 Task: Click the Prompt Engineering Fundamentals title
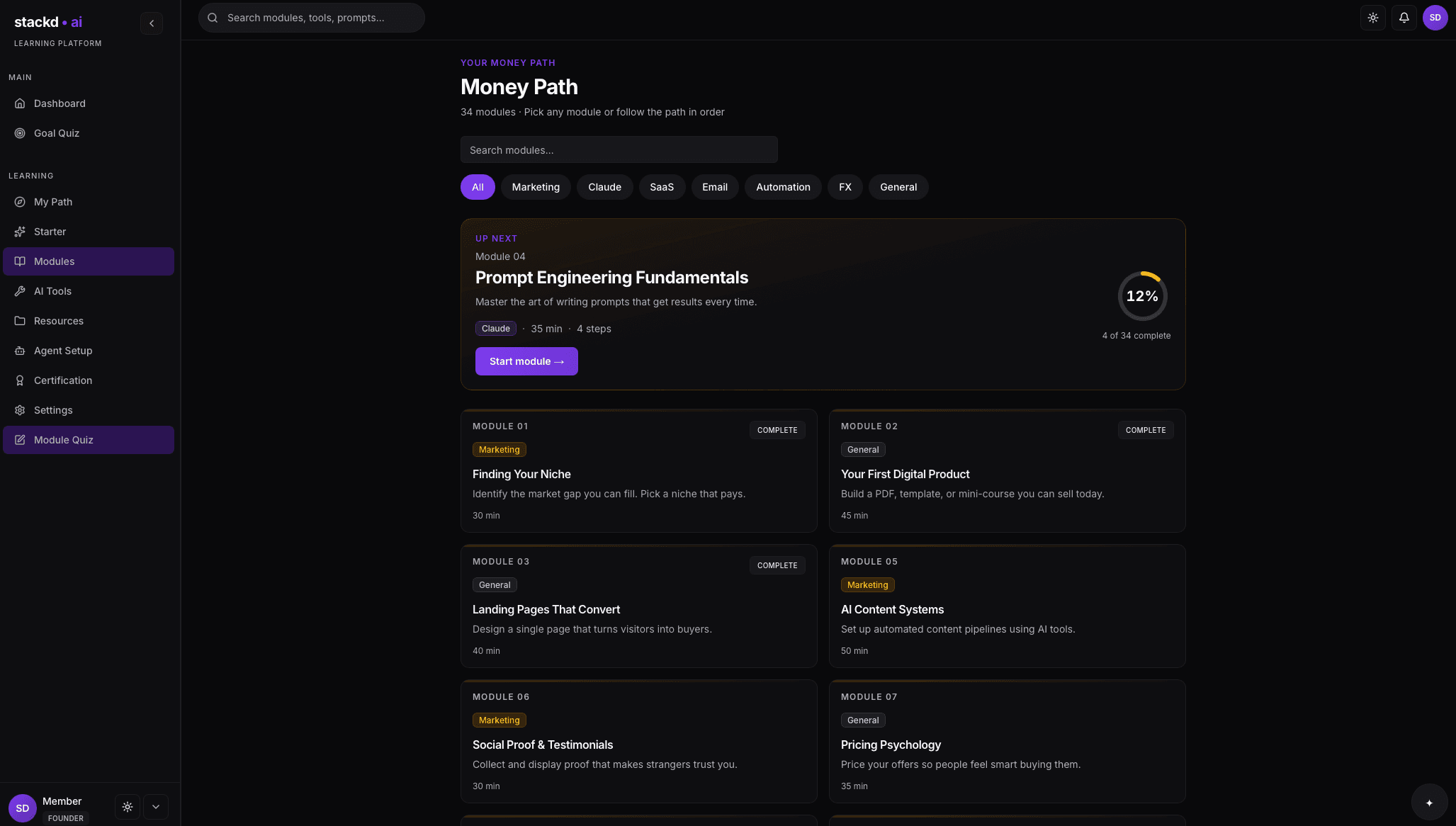(x=611, y=278)
